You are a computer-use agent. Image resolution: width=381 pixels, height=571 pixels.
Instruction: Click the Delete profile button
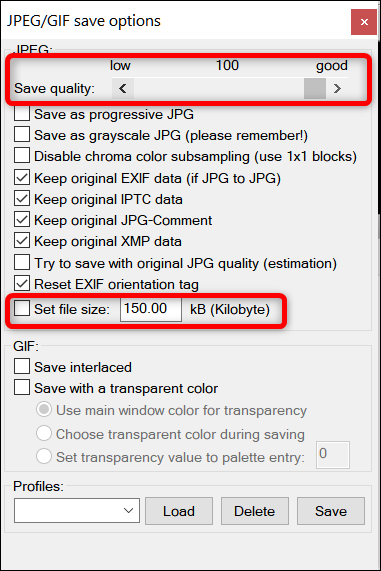pos(255,511)
